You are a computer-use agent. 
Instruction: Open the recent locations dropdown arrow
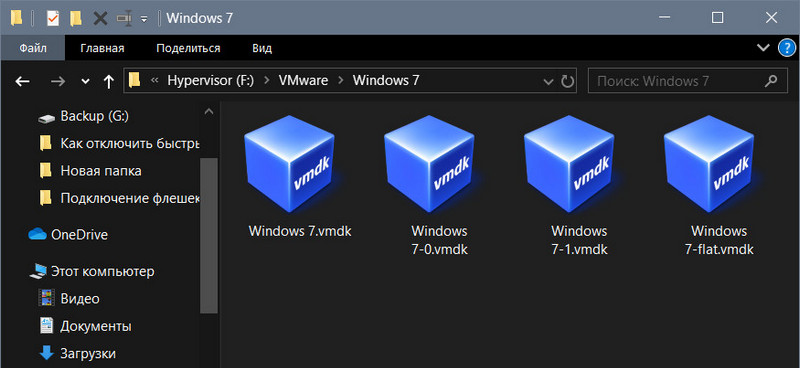[x=86, y=82]
